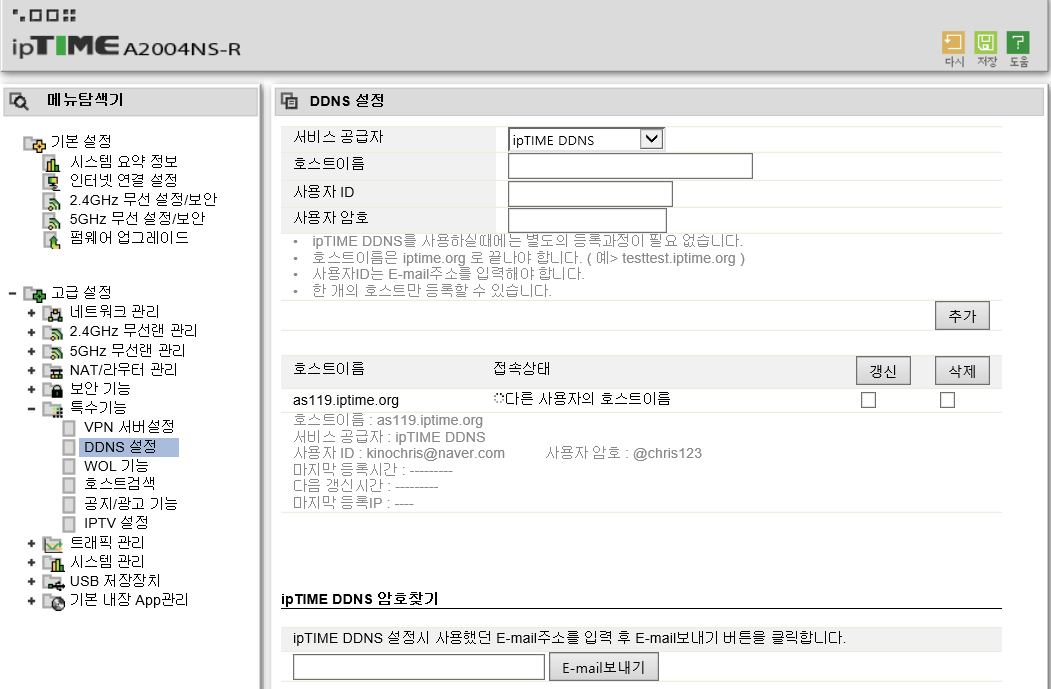Open VPN 서버설정 menu item

(x=129, y=427)
